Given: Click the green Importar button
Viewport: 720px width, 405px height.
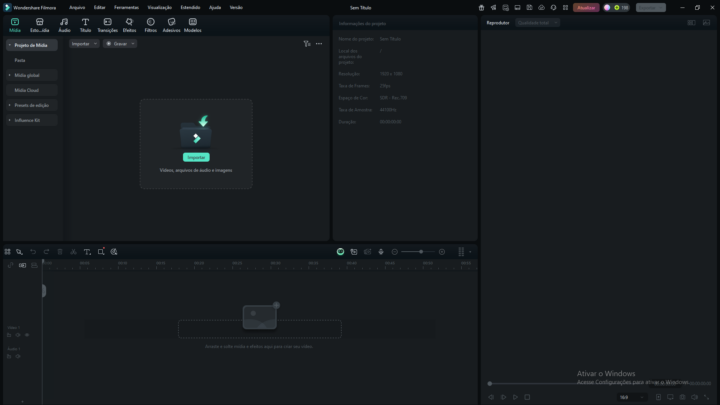Looking at the screenshot, I should (x=196, y=157).
